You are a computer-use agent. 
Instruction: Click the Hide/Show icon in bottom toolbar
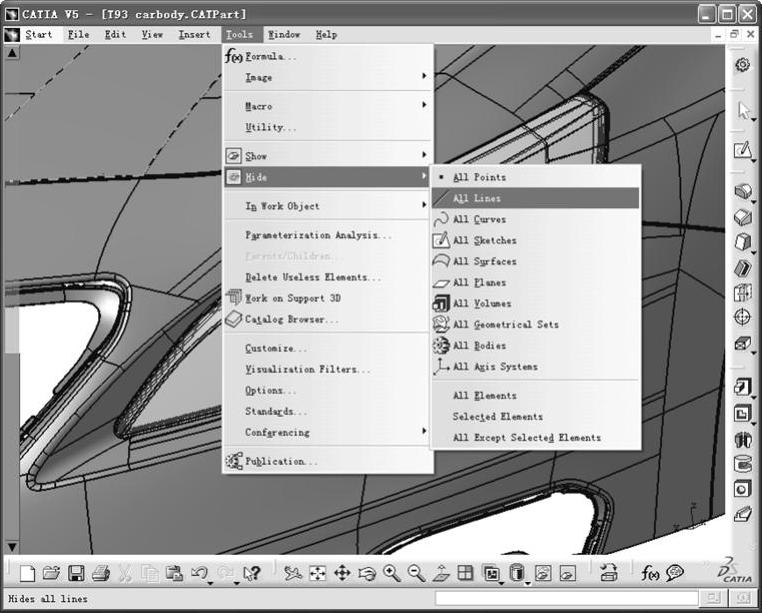click(x=543, y=573)
